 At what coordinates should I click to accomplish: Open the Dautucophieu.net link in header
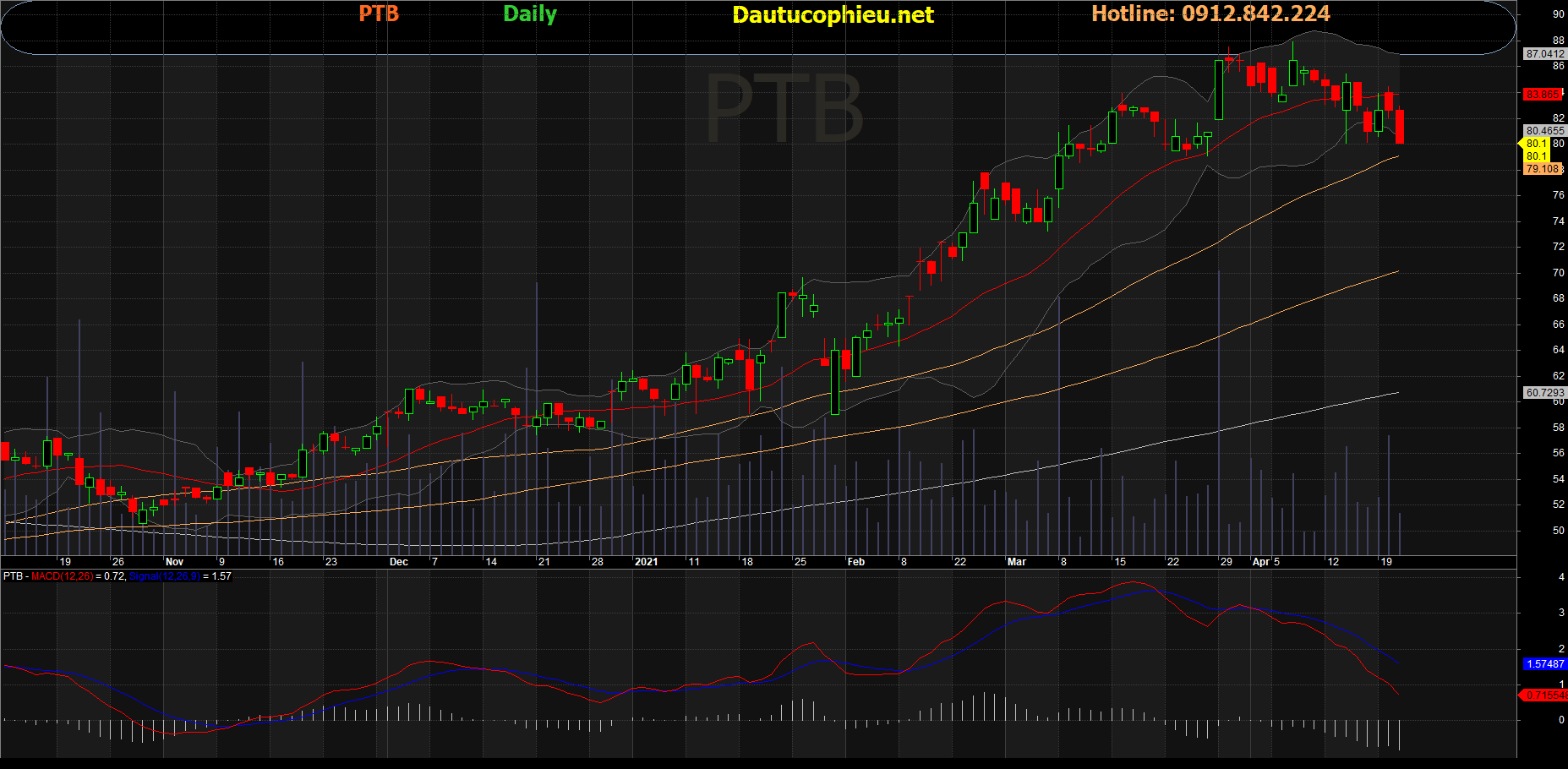[832, 14]
